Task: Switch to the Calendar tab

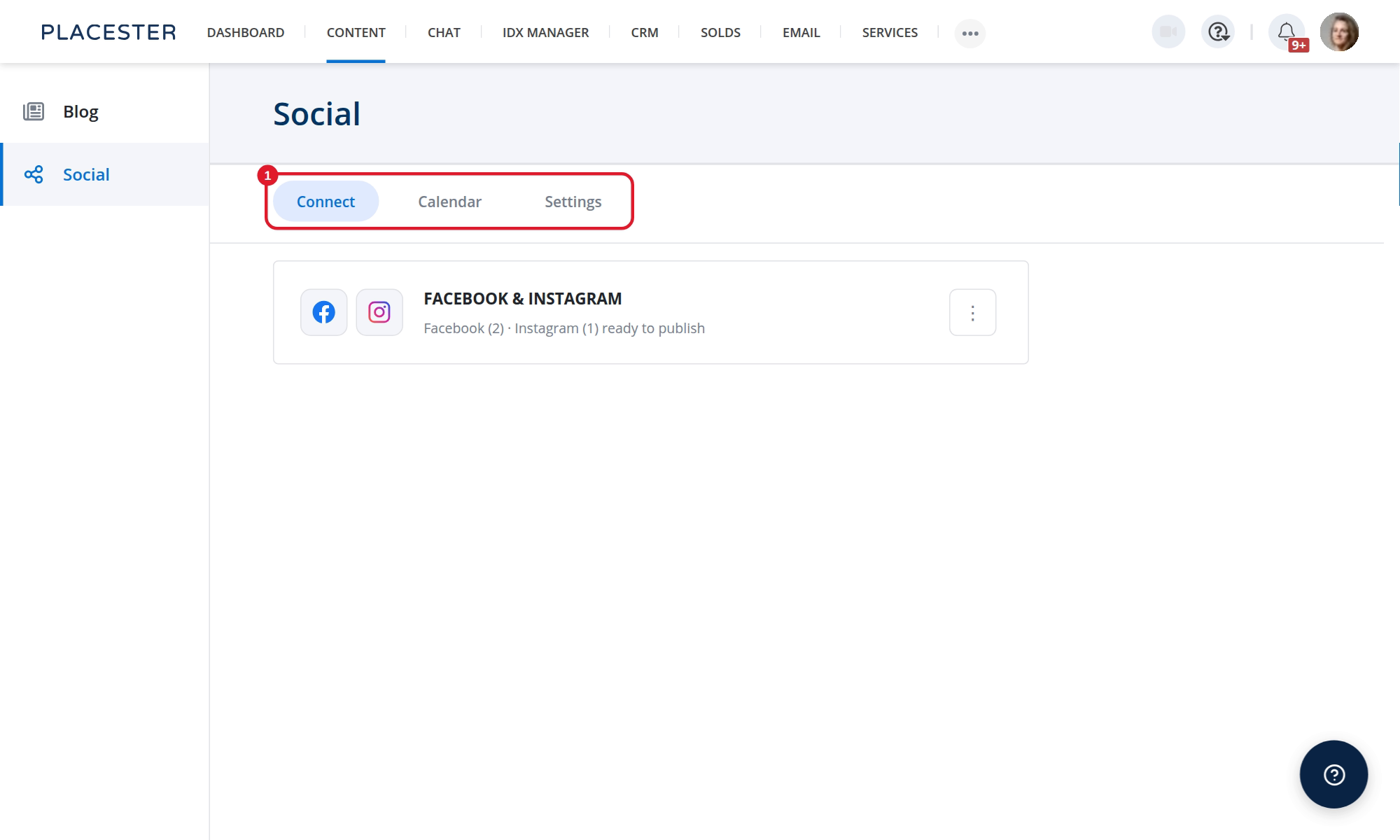Action: 449,202
